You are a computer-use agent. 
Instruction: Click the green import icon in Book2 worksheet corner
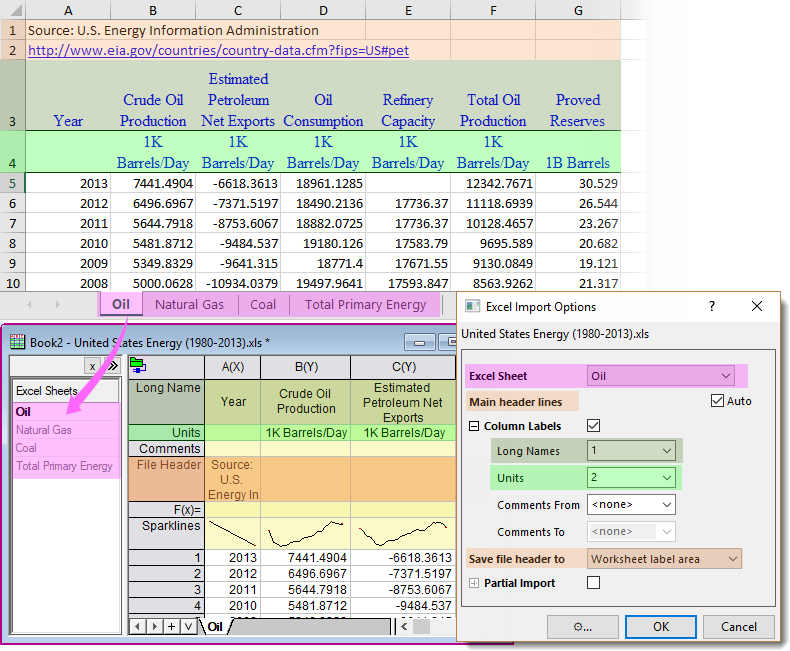click(x=138, y=365)
